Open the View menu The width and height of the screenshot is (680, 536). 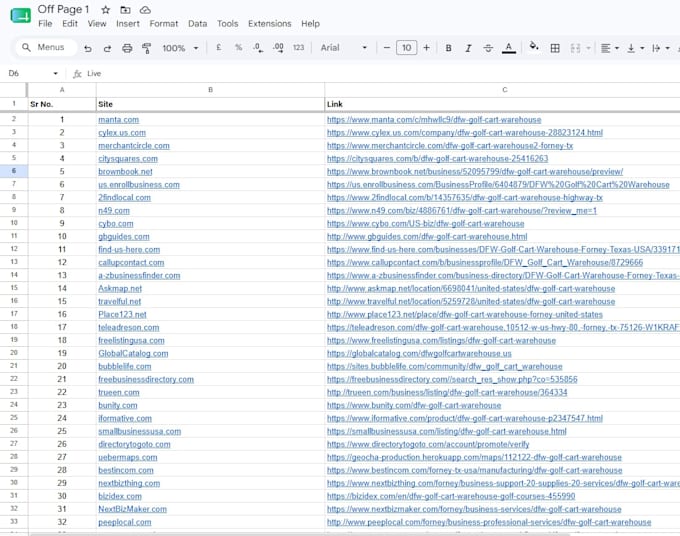click(97, 24)
